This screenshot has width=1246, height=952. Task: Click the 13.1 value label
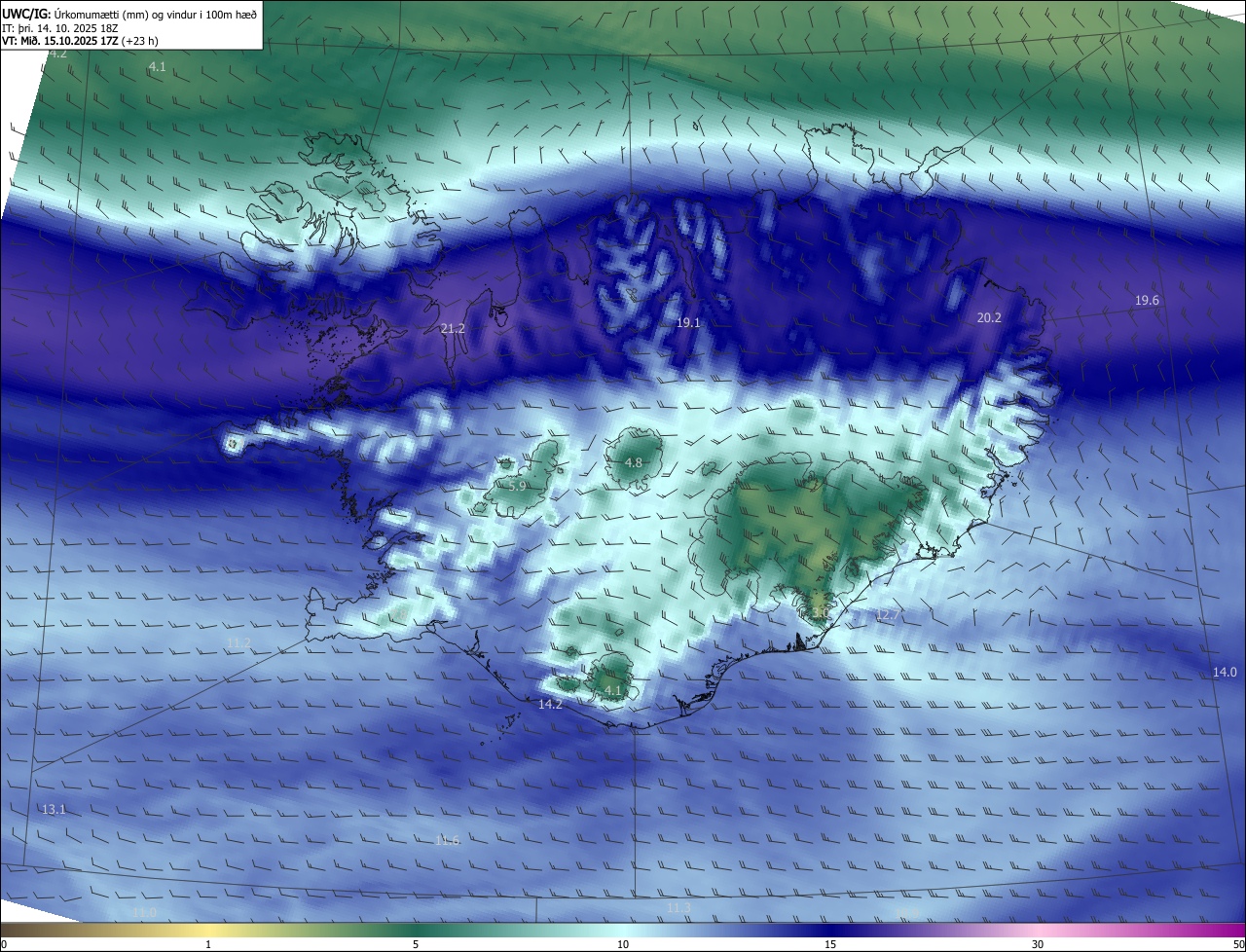[54, 810]
